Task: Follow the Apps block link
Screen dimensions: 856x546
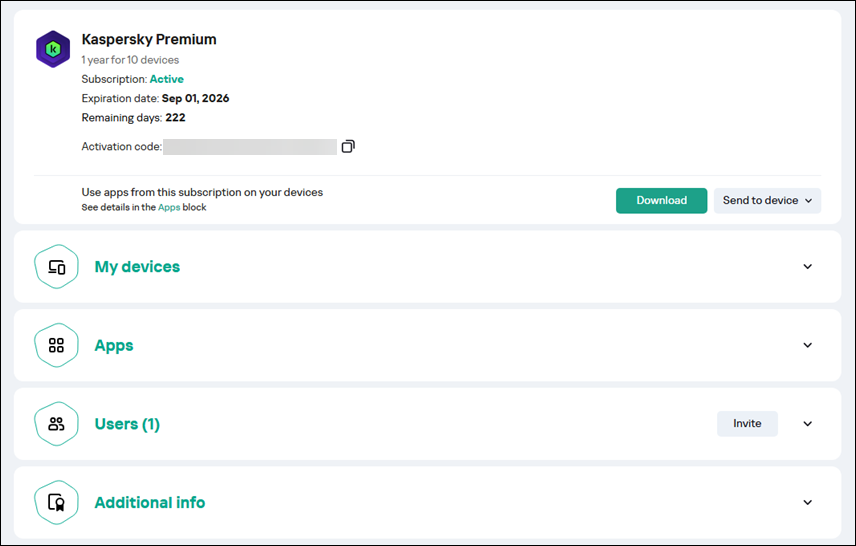Action: [169, 208]
